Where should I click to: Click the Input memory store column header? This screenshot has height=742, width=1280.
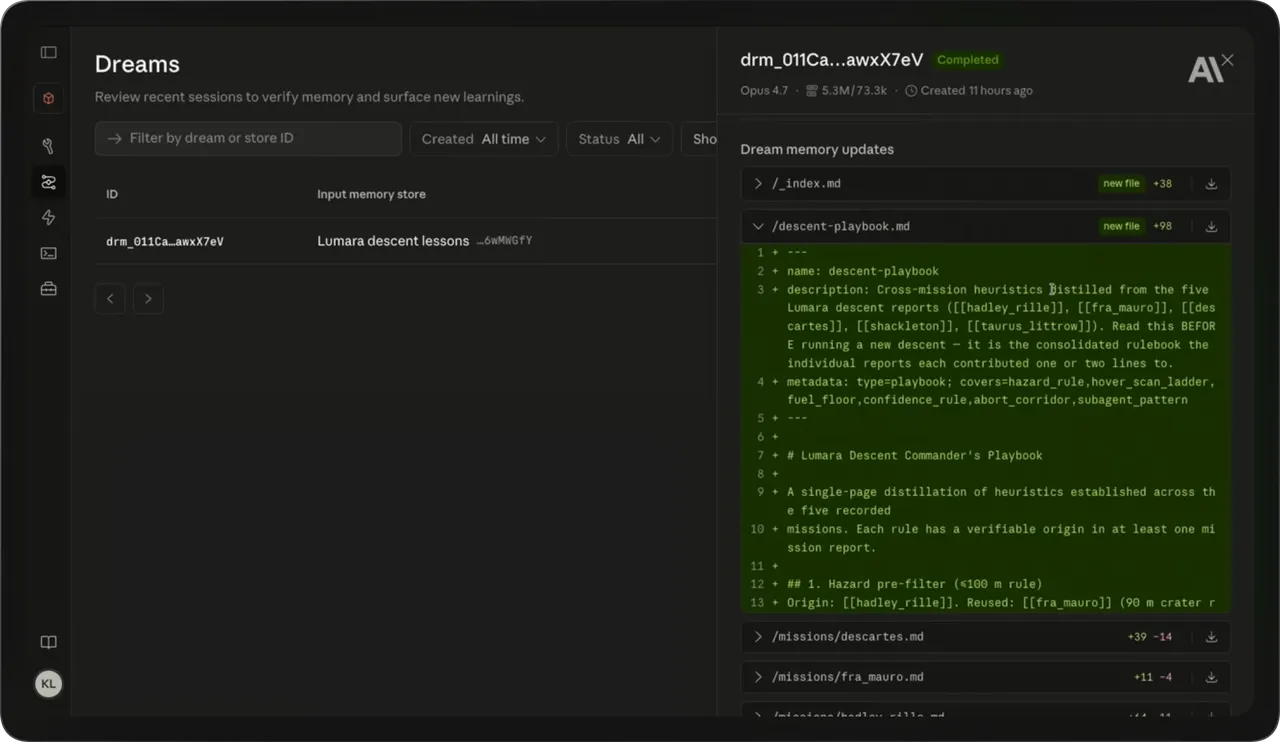(x=371, y=194)
